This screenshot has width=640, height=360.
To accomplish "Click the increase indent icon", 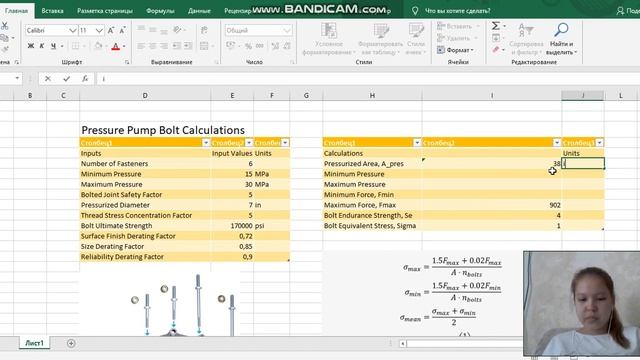I will pyautogui.click(x=188, y=46).
